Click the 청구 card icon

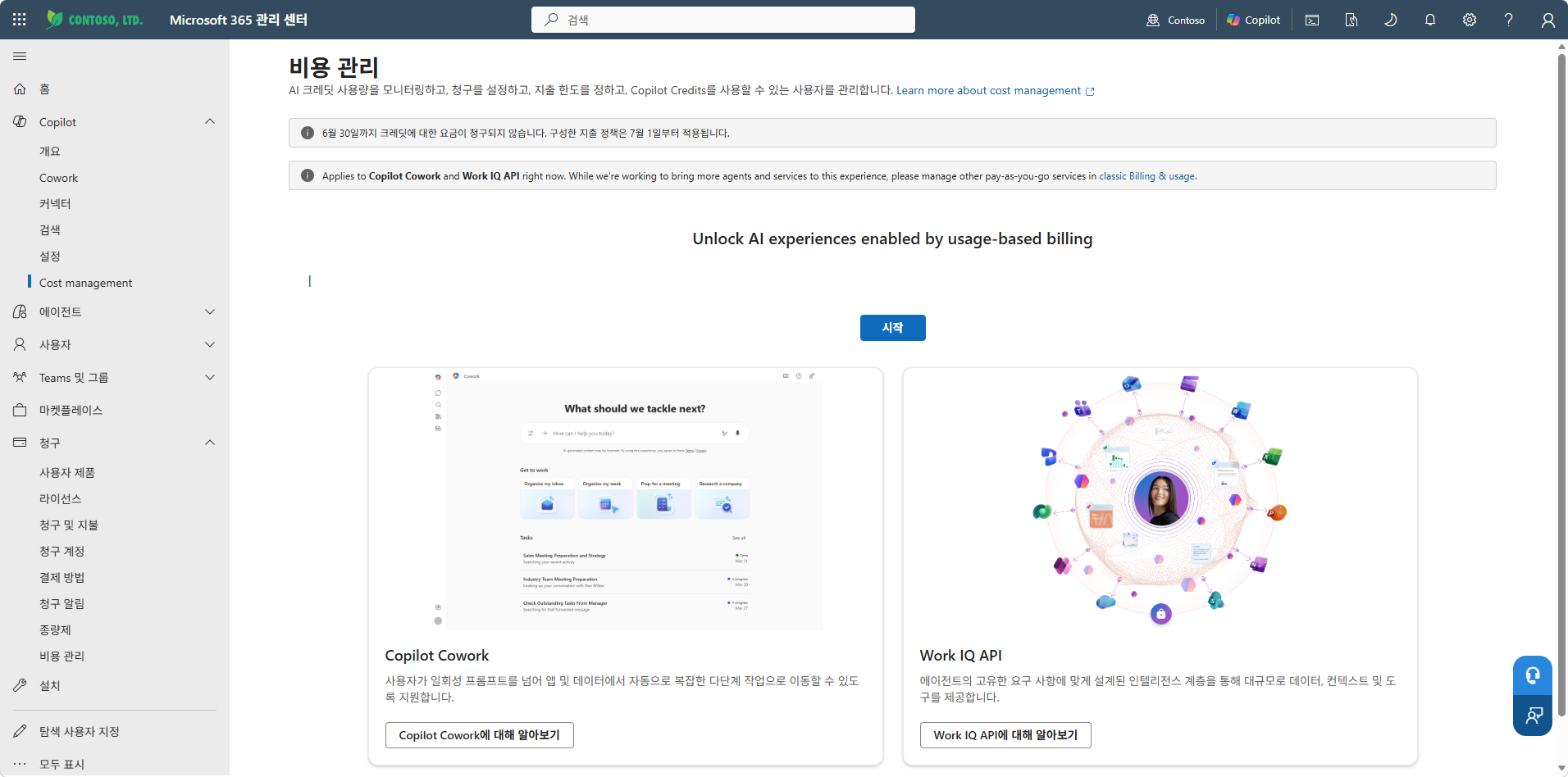20,443
